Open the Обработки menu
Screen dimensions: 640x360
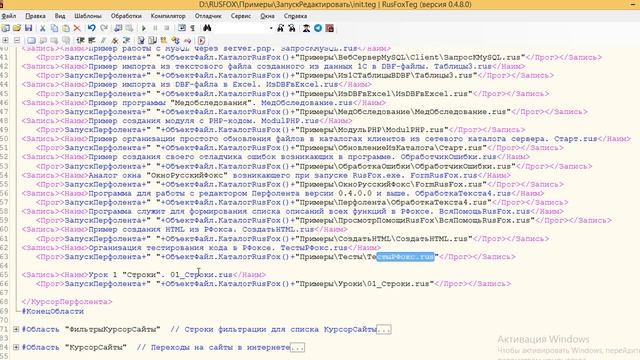(x=126, y=16)
